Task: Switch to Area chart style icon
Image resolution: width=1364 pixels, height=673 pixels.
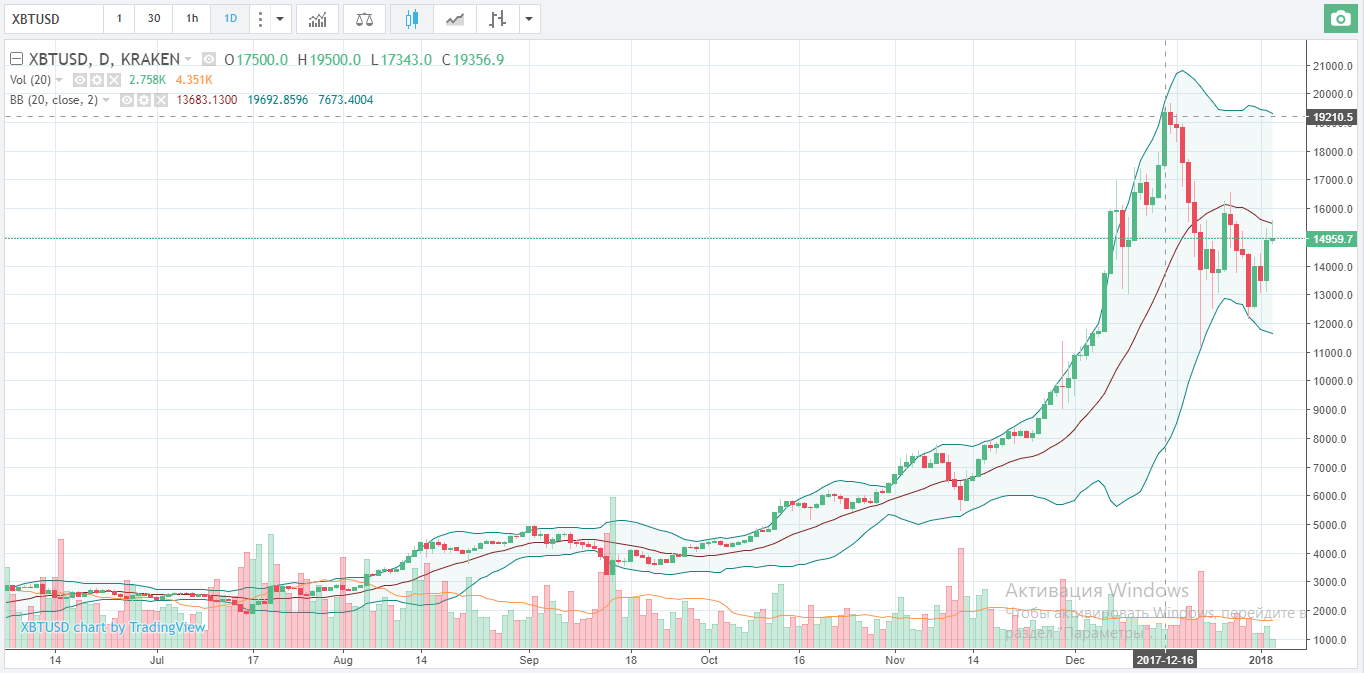Action: click(x=454, y=19)
